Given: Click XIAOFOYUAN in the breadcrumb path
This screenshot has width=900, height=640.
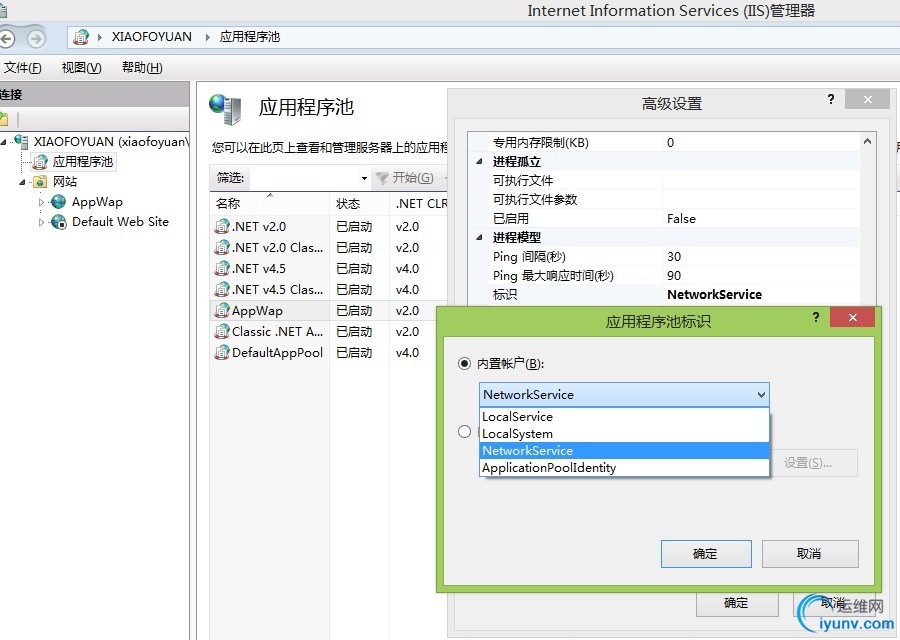Looking at the screenshot, I should tap(152, 37).
